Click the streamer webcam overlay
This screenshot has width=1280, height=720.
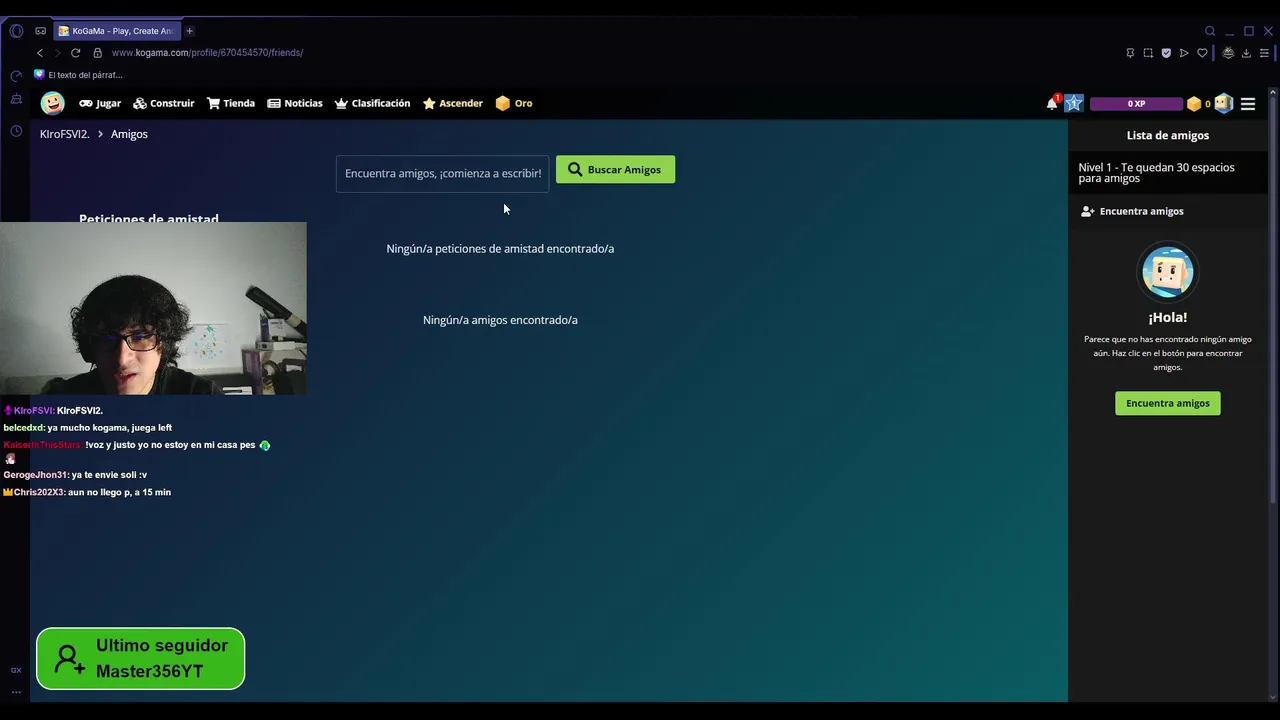[153, 308]
